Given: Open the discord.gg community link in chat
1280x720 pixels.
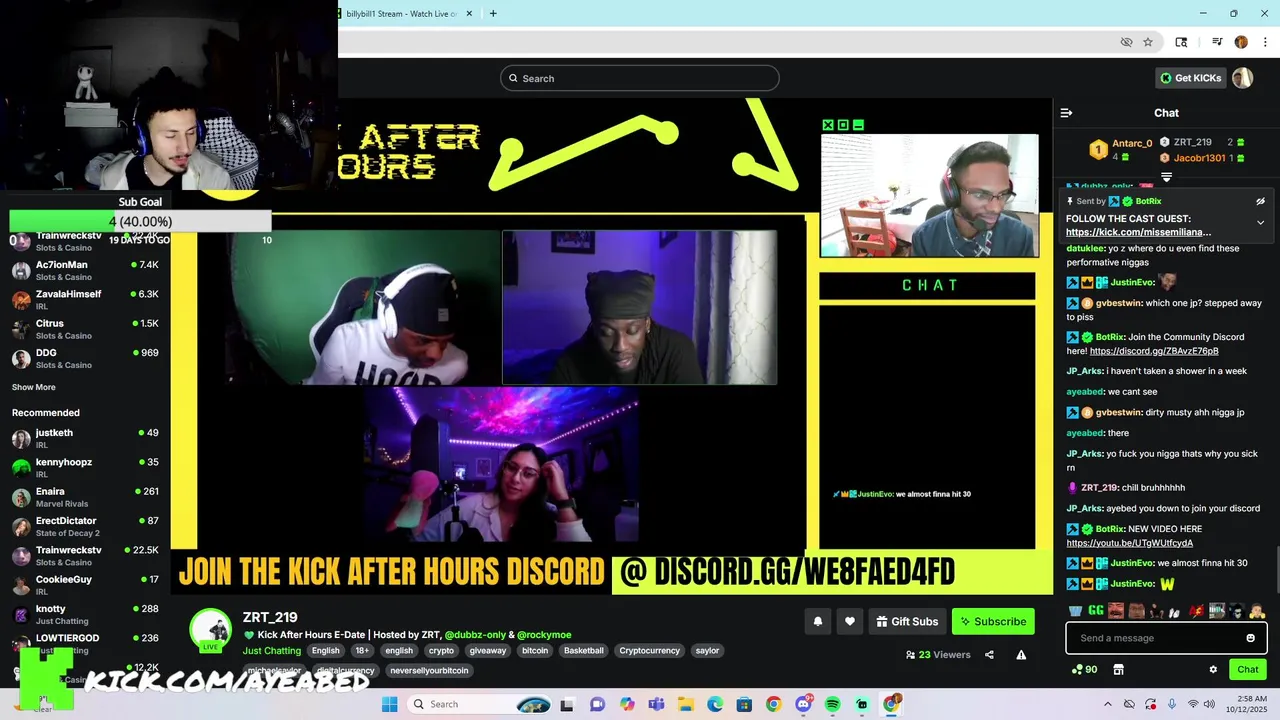Looking at the screenshot, I should [1154, 351].
